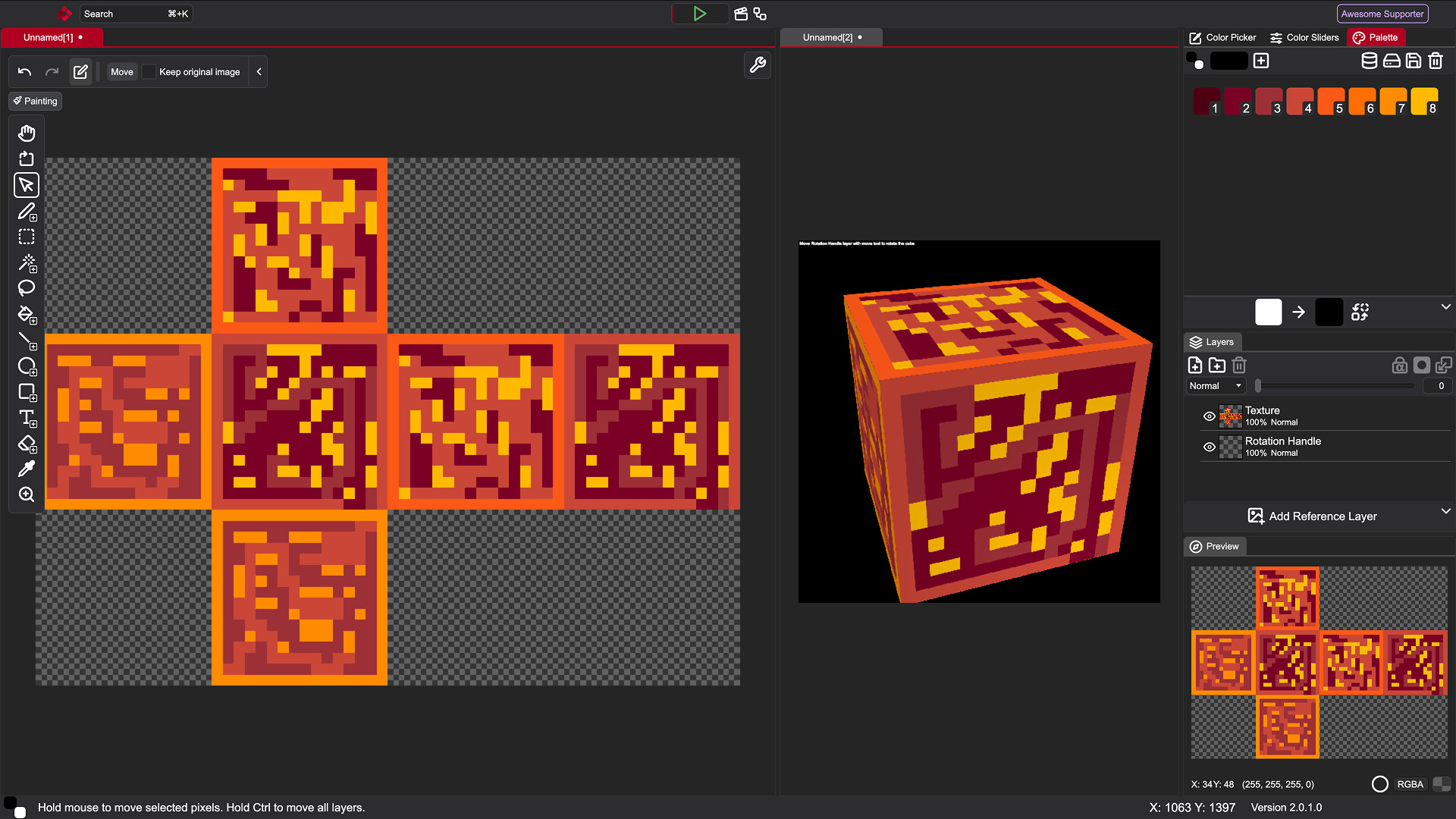
Task: Select the Pencil tool
Action: coord(27,212)
